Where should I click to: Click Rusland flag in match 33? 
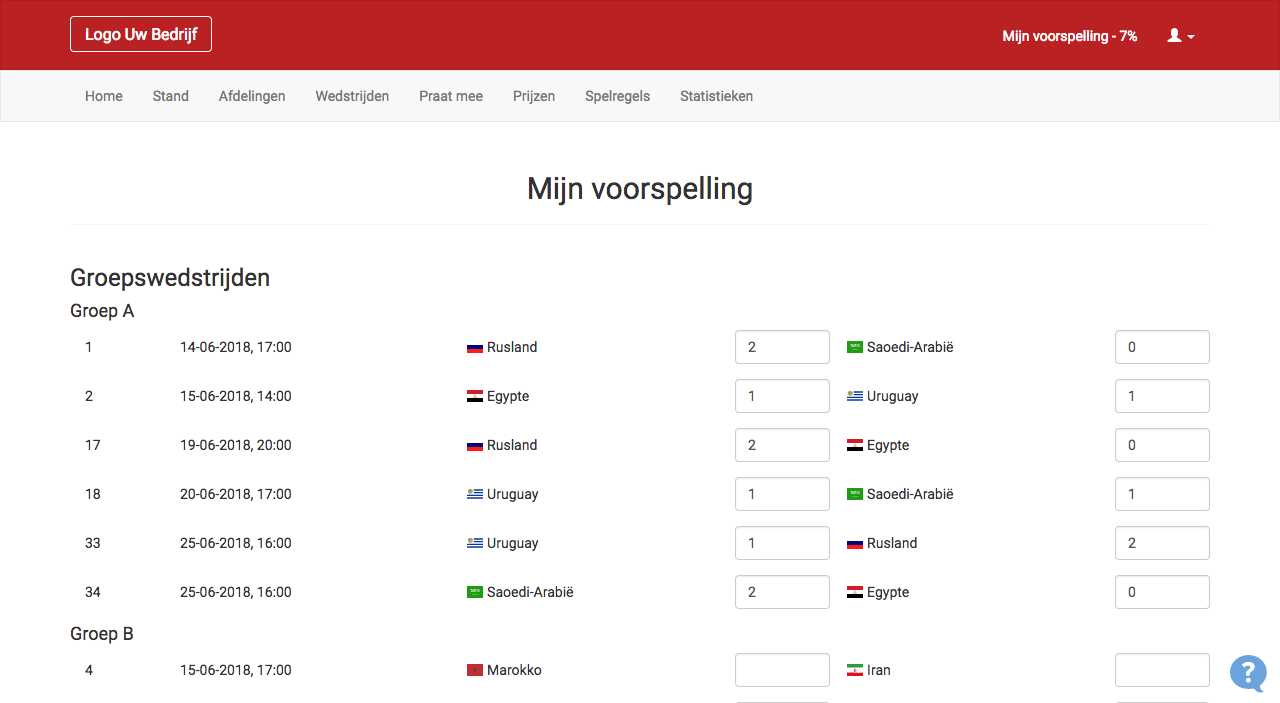(855, 544)
